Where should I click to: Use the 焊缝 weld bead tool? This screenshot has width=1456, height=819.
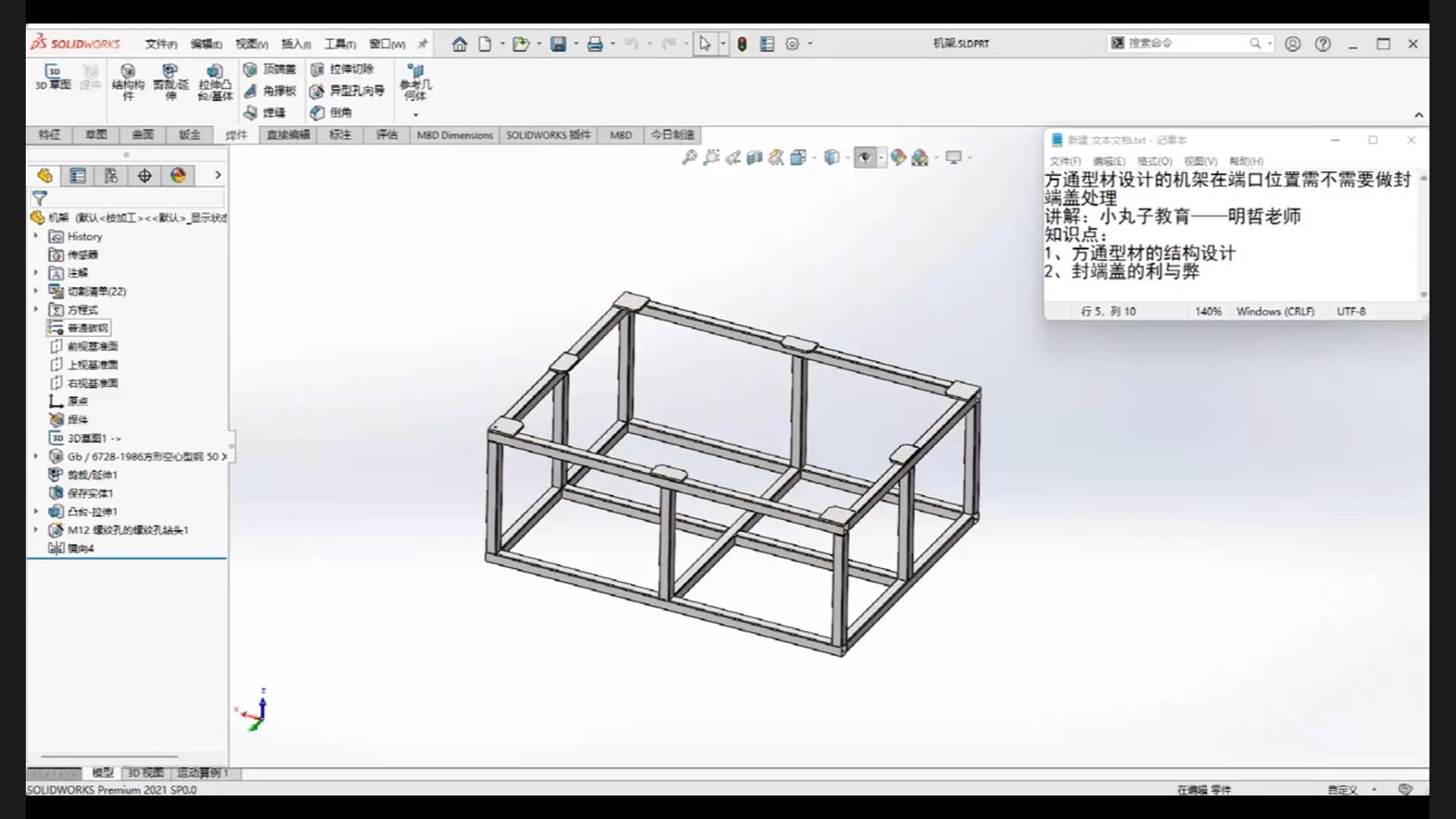tap(264, 112)
